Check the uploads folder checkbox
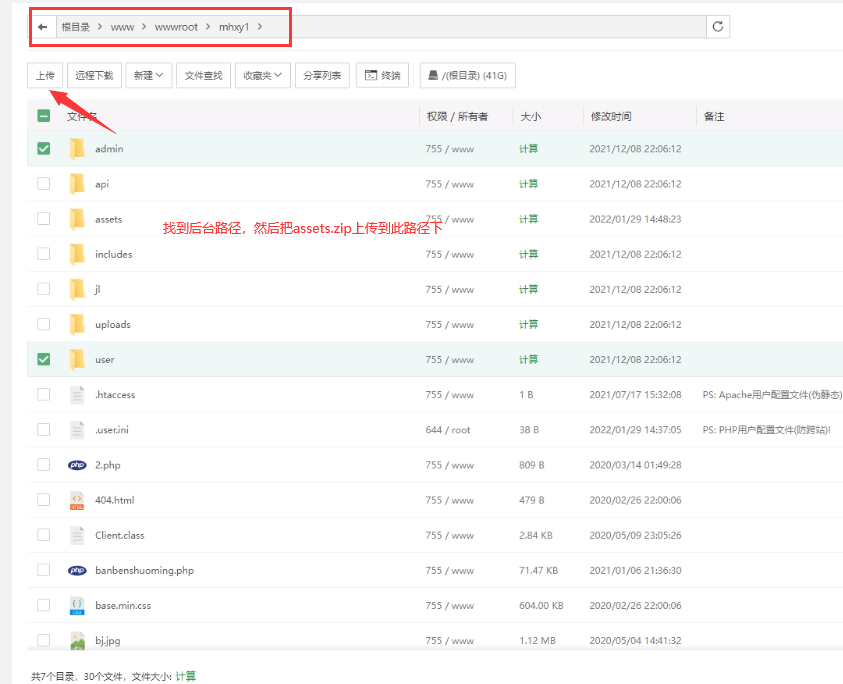843x684 pixels. (x=44, y=324)
